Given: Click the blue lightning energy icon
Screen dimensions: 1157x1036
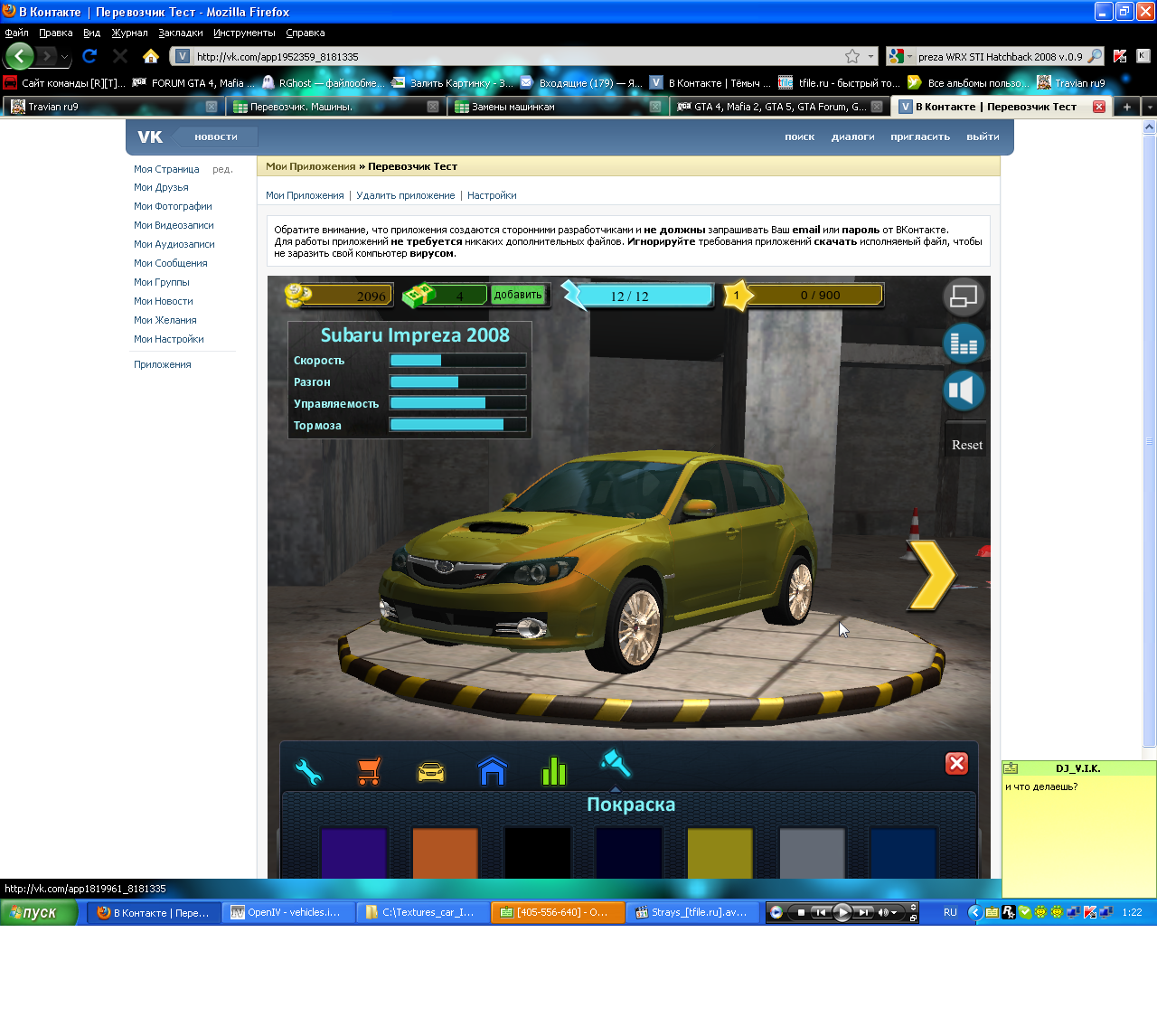Looking at the screenshot, I should pos(575,295).
